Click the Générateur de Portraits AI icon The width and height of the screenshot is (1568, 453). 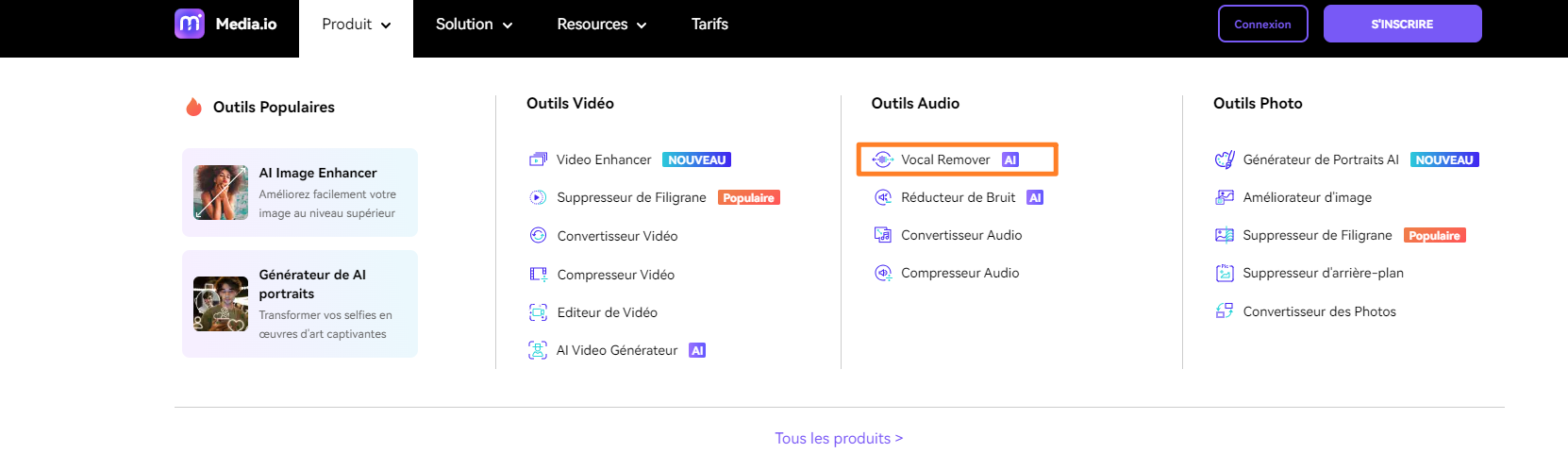click(1225, 159)
